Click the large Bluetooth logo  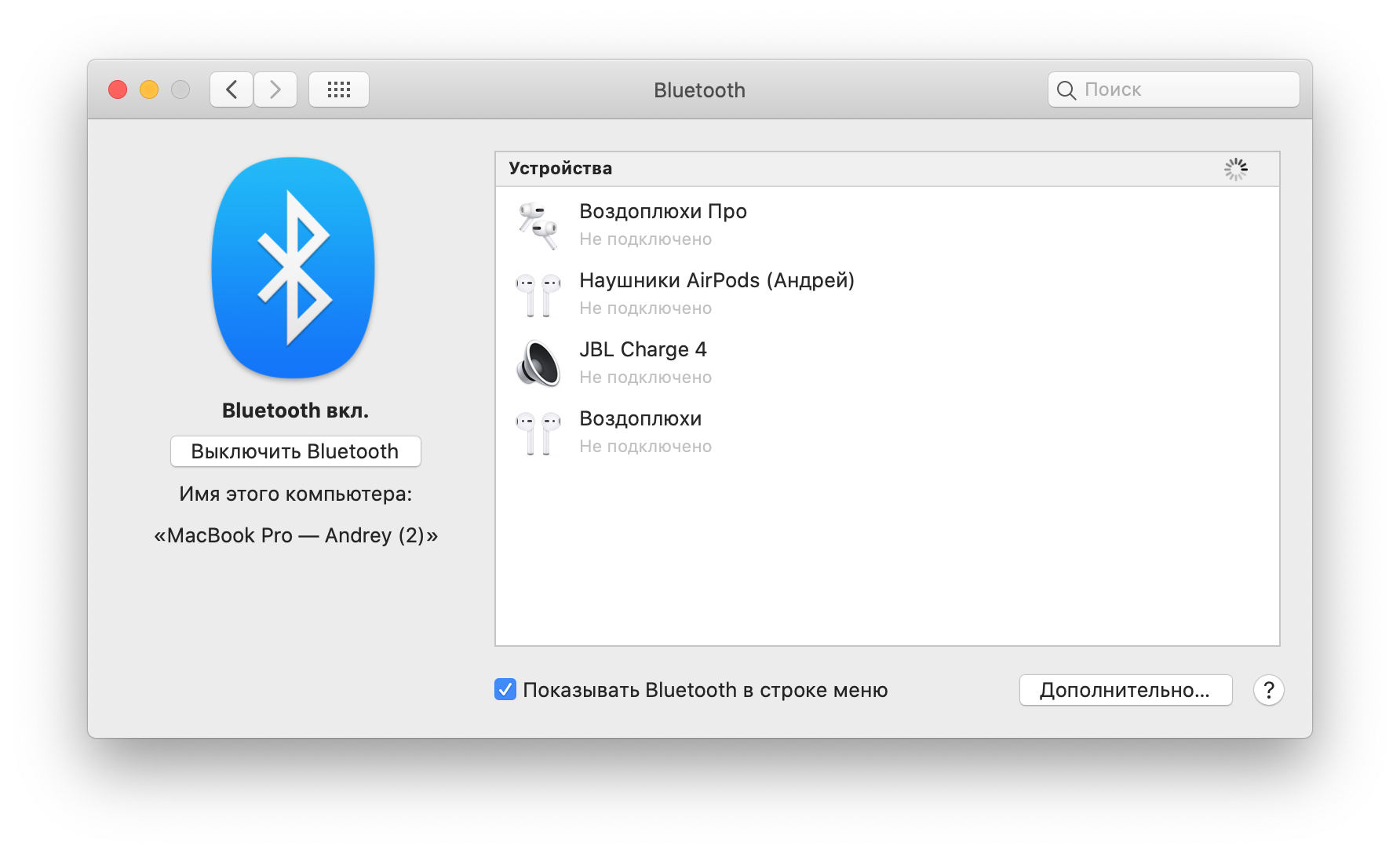(x=293, y=268)
